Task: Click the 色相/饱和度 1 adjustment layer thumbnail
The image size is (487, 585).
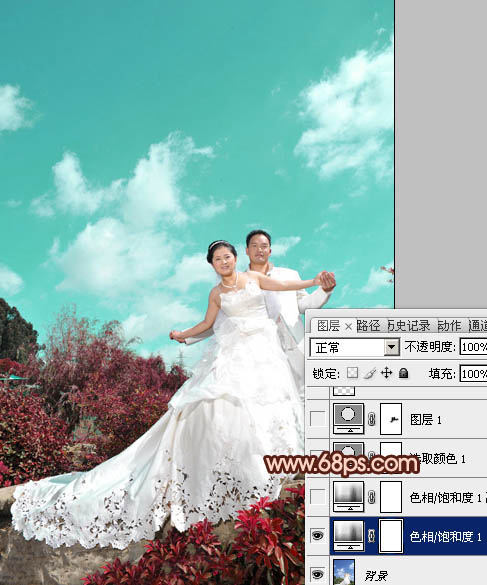Action: (349, 536)
